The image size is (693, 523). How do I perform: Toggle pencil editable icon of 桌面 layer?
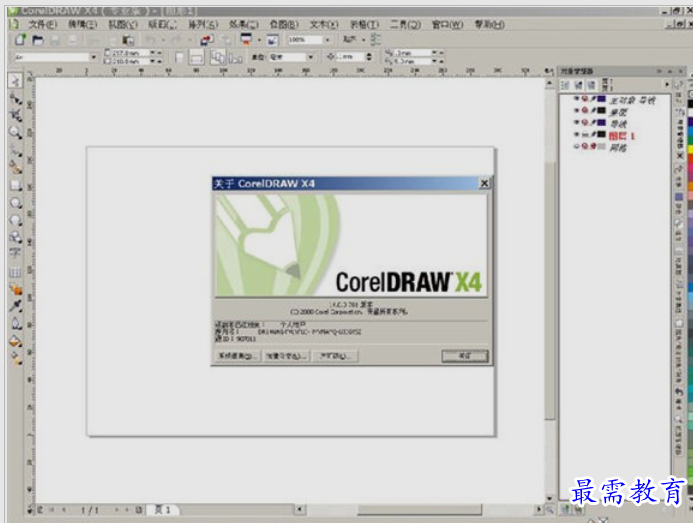[594, 110]
